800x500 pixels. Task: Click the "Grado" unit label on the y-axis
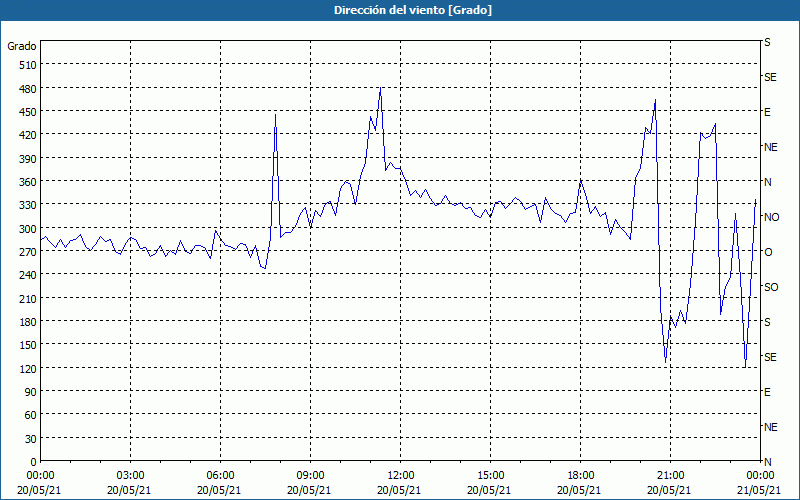click(x=22, y=46)
